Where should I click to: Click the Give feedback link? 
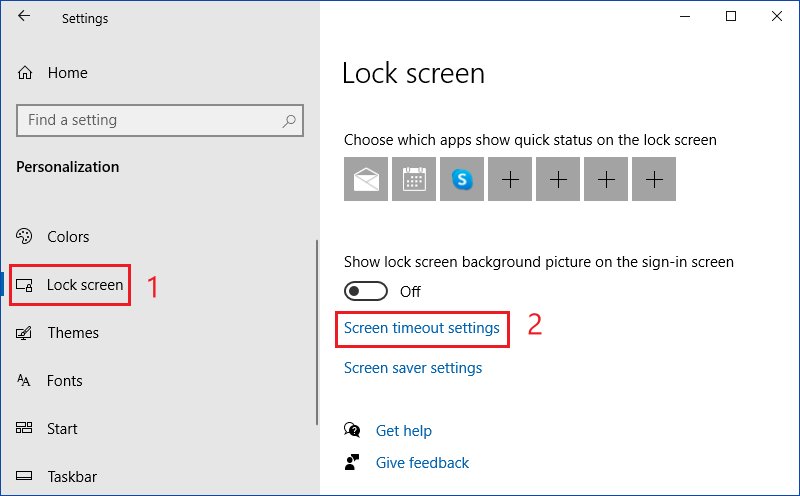(422, 463)
